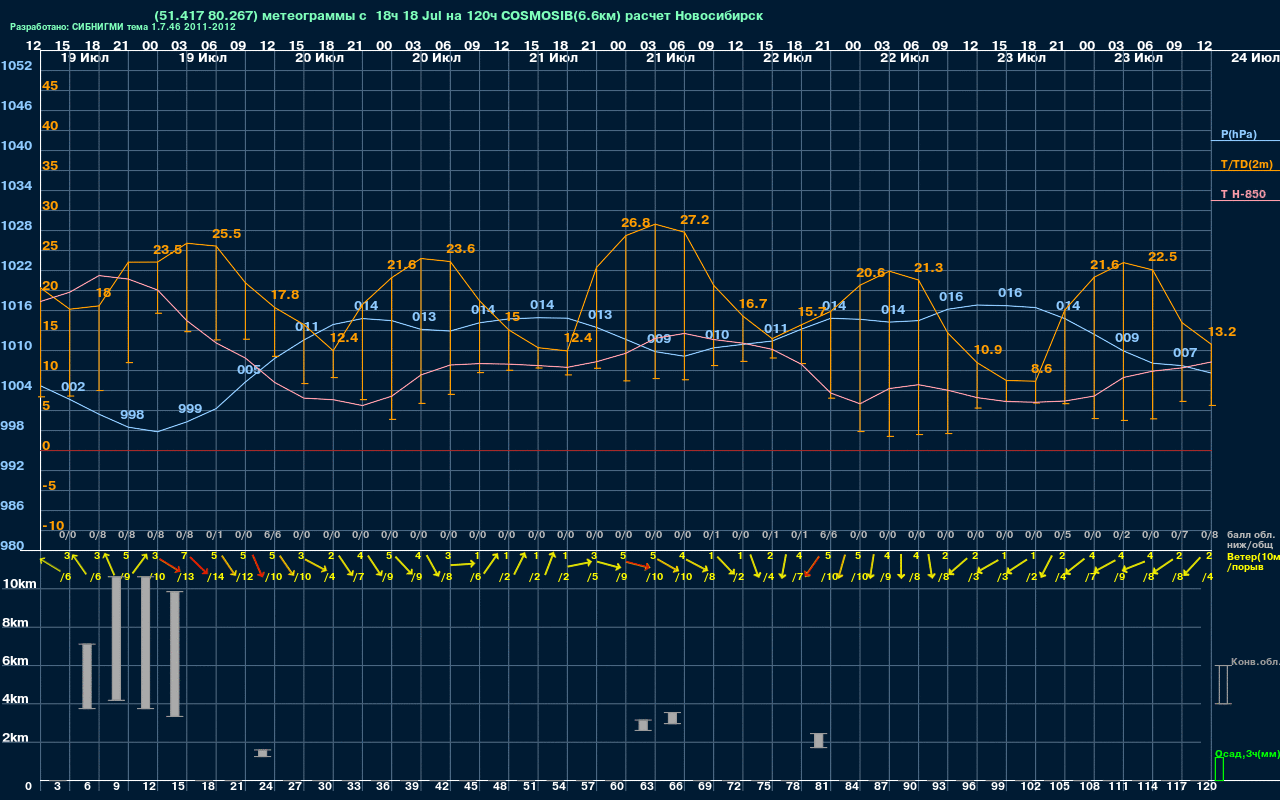
Task: Click the 25.5 temperature label
Action: click(x=226, y=233)
